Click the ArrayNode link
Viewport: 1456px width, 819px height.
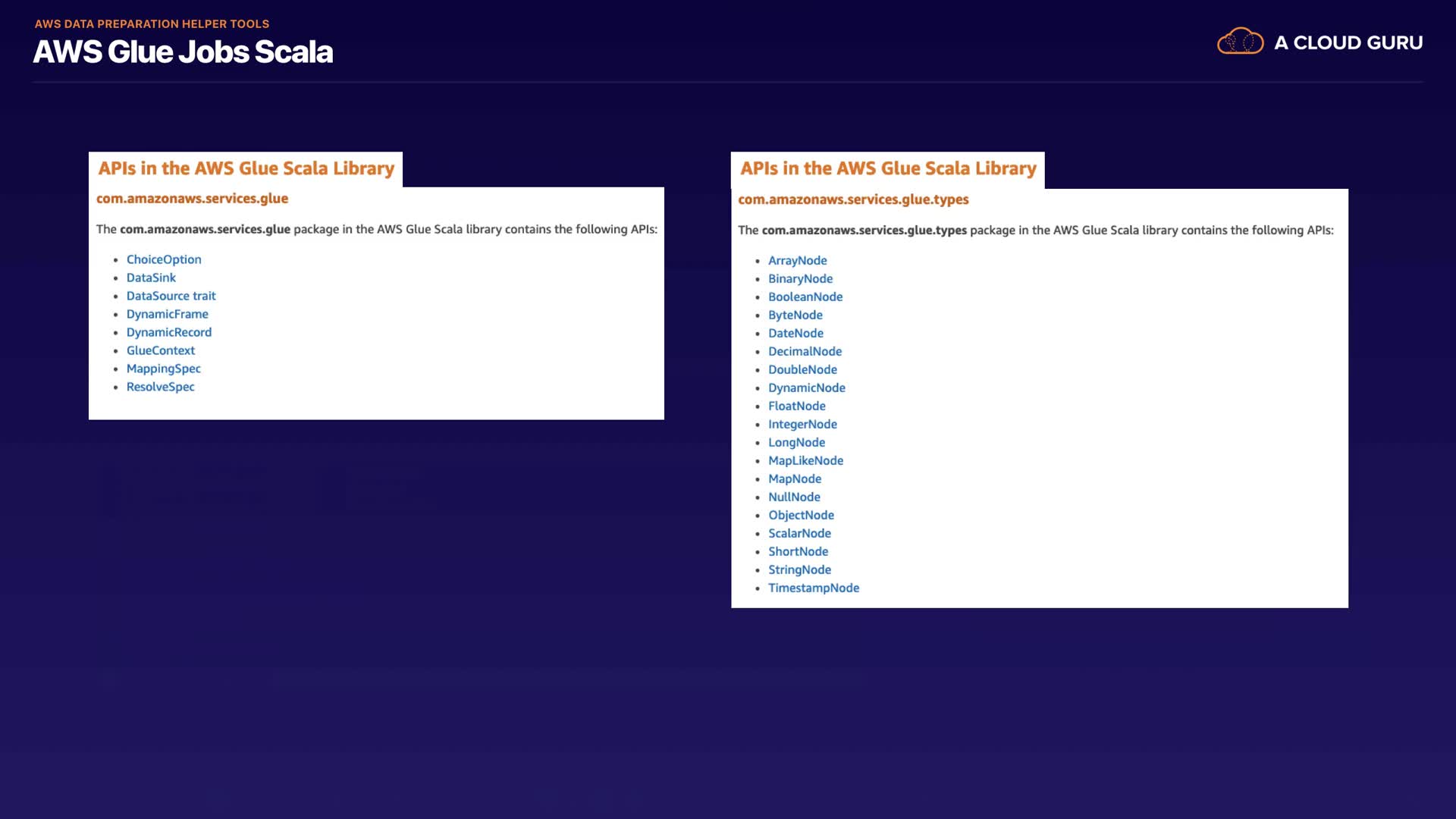797,261
